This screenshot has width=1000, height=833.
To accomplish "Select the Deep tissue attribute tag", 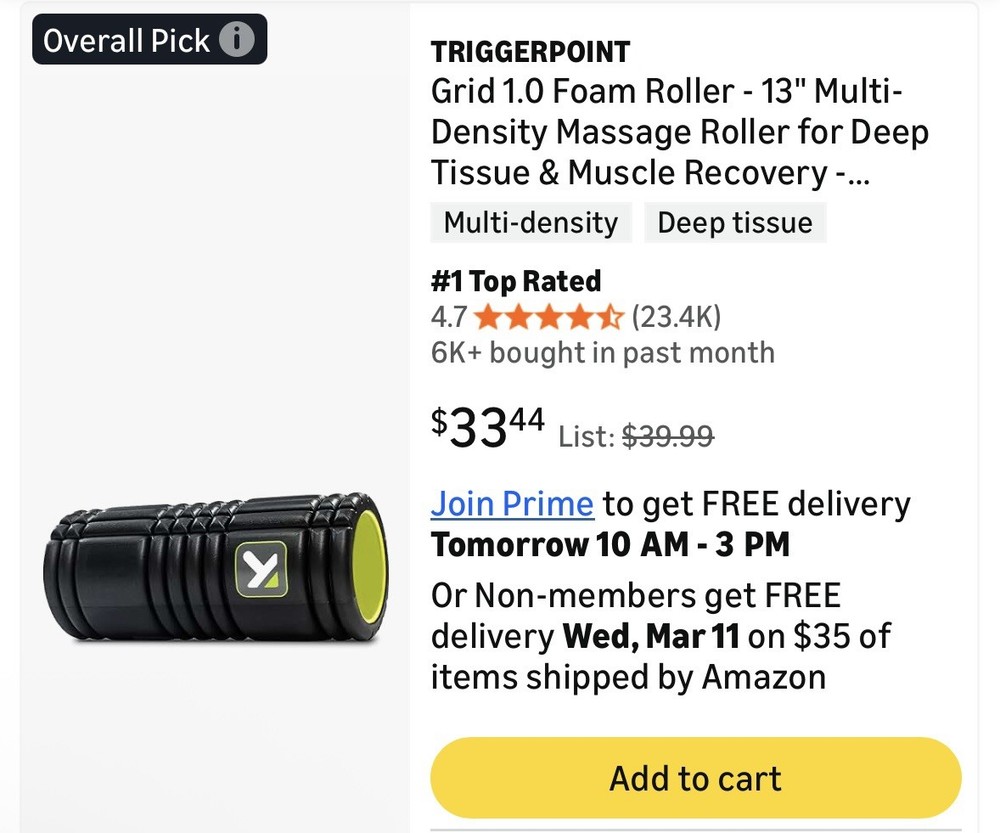I will click(x=735, y=222).
